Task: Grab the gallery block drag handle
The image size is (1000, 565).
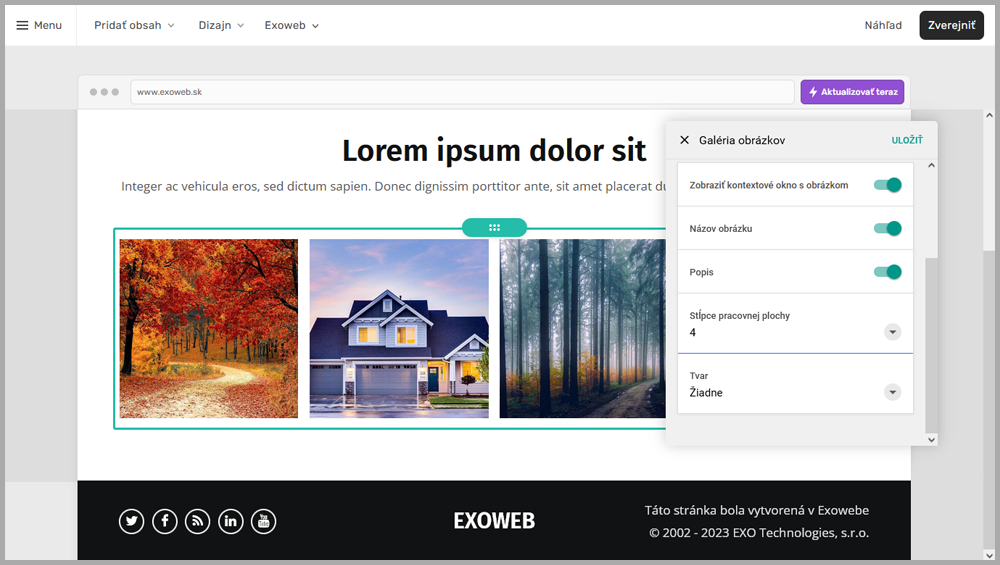Action: click(x=494, y=227)
